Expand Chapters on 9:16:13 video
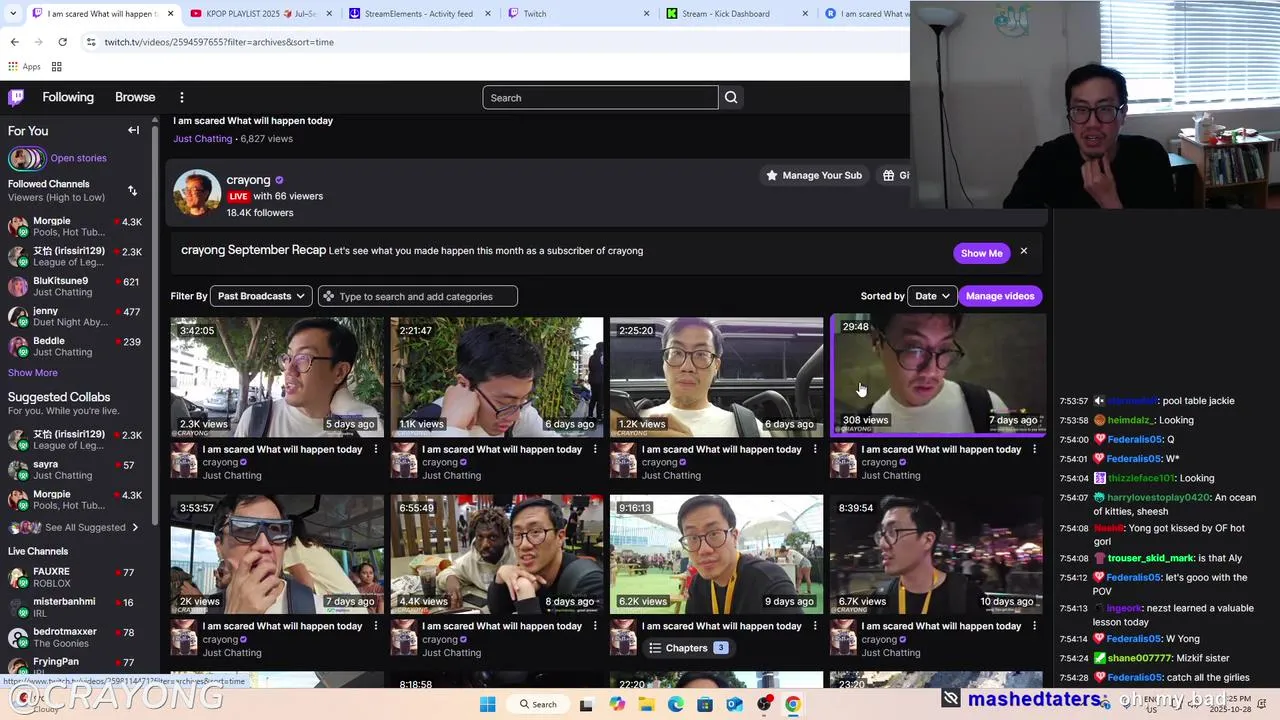This screenshot has width=1280, height=720. tap(688, 648)
